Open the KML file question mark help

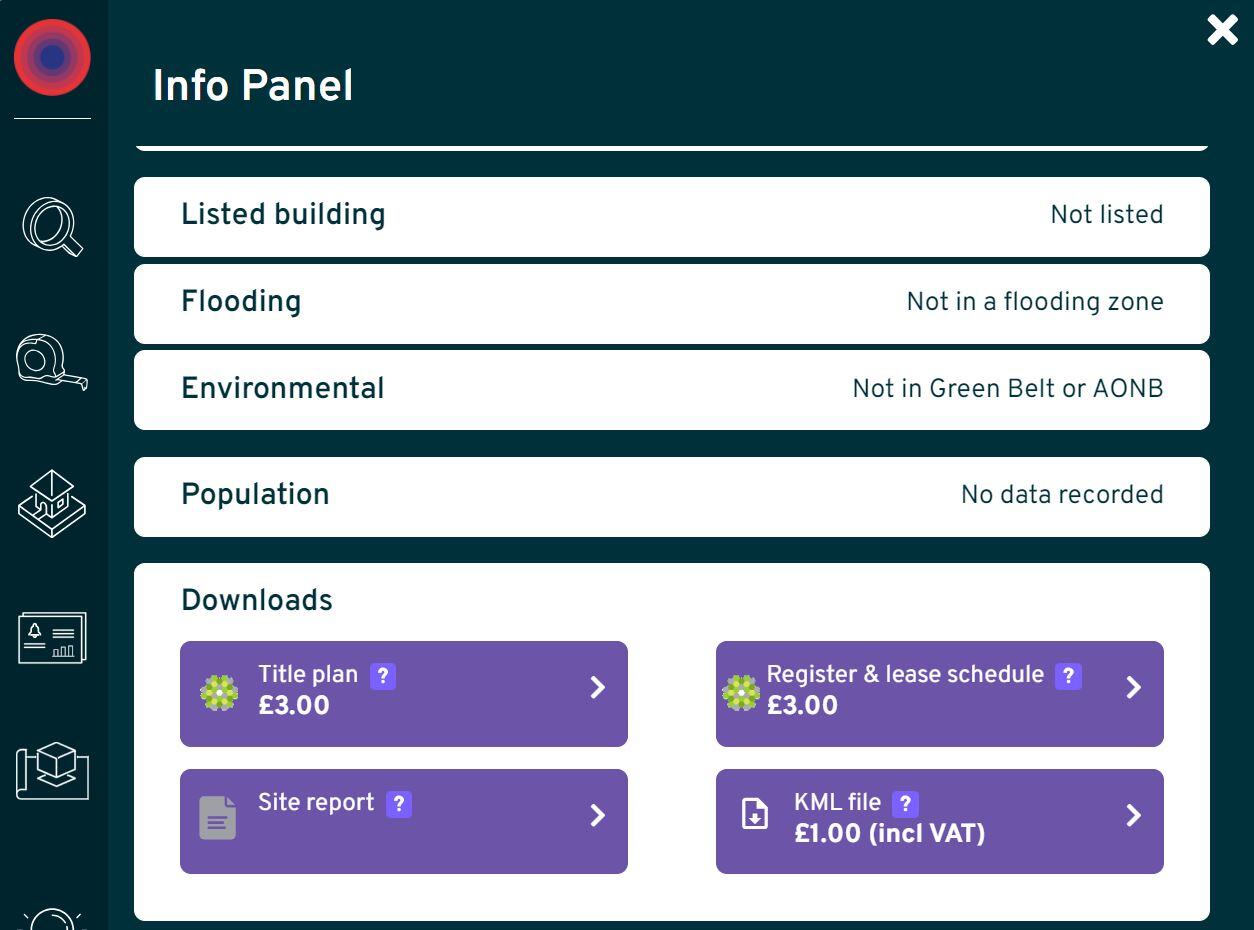907,802
